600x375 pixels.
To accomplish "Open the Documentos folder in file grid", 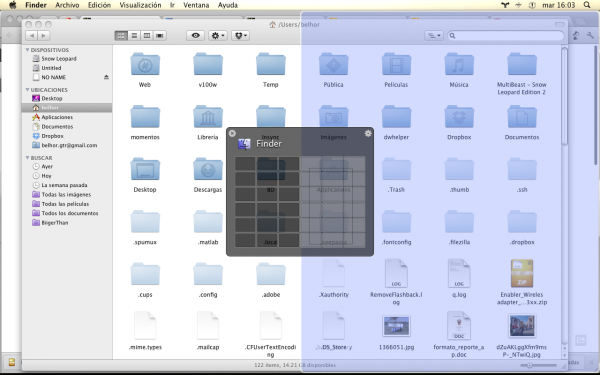I will click(522, 117).
